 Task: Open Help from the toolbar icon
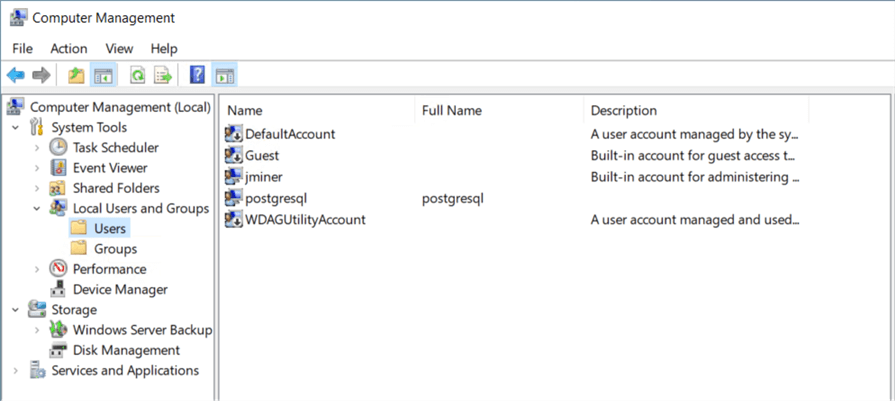pyautogui.click(x=197, y=75)
